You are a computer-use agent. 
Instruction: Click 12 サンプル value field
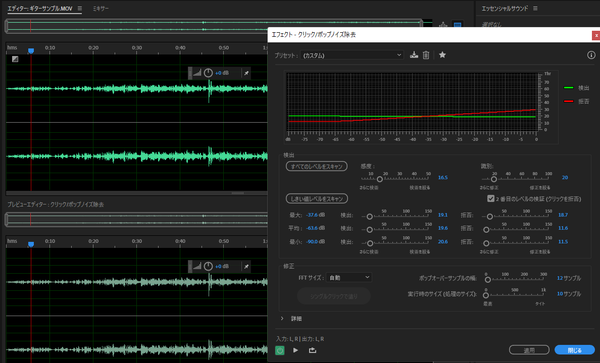[x=569, y=278]
